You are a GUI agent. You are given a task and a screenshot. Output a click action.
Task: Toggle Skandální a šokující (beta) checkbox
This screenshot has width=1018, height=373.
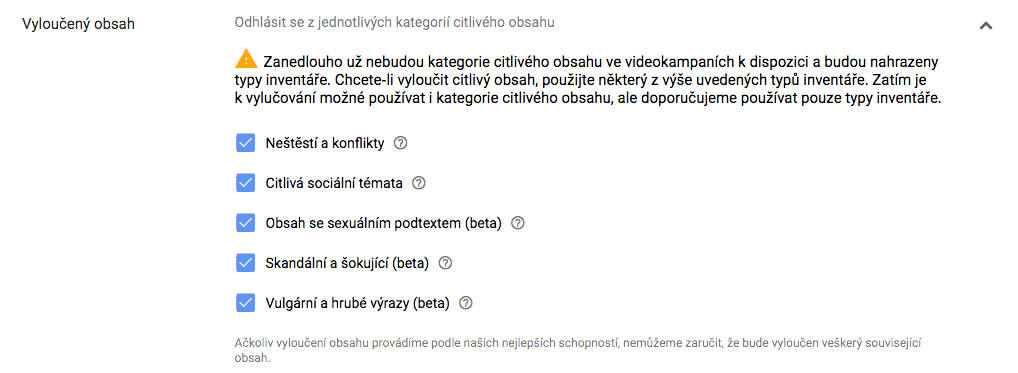click(245, 263)
